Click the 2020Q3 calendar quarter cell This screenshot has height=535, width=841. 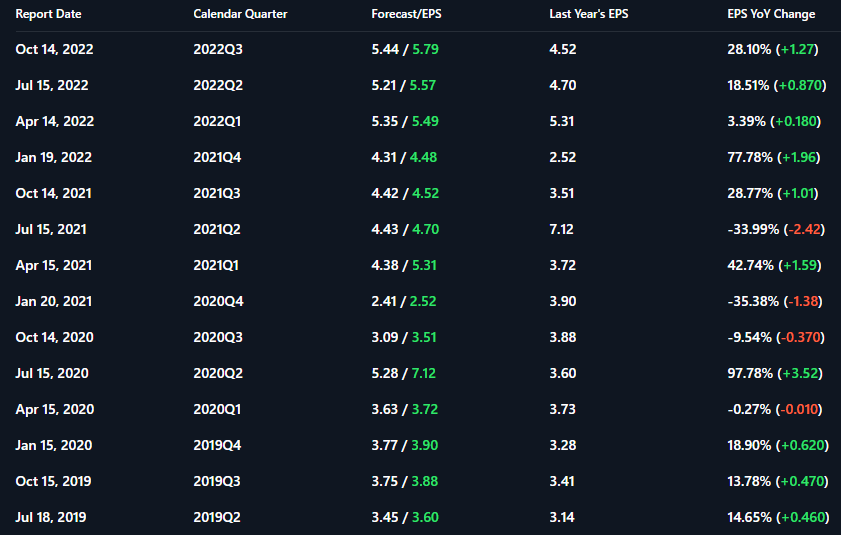tap(218, 337)
